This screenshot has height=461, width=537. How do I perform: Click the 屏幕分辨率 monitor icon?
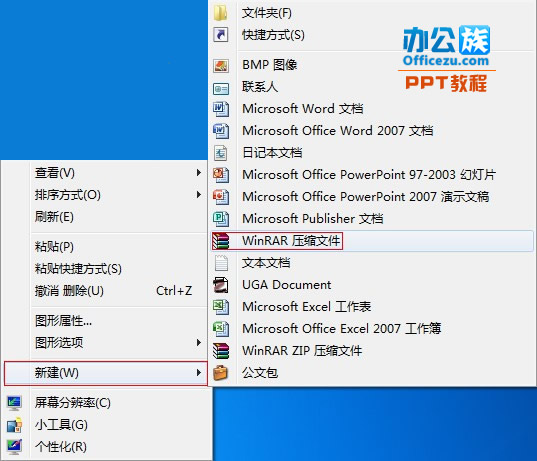[x=14, y=403]
